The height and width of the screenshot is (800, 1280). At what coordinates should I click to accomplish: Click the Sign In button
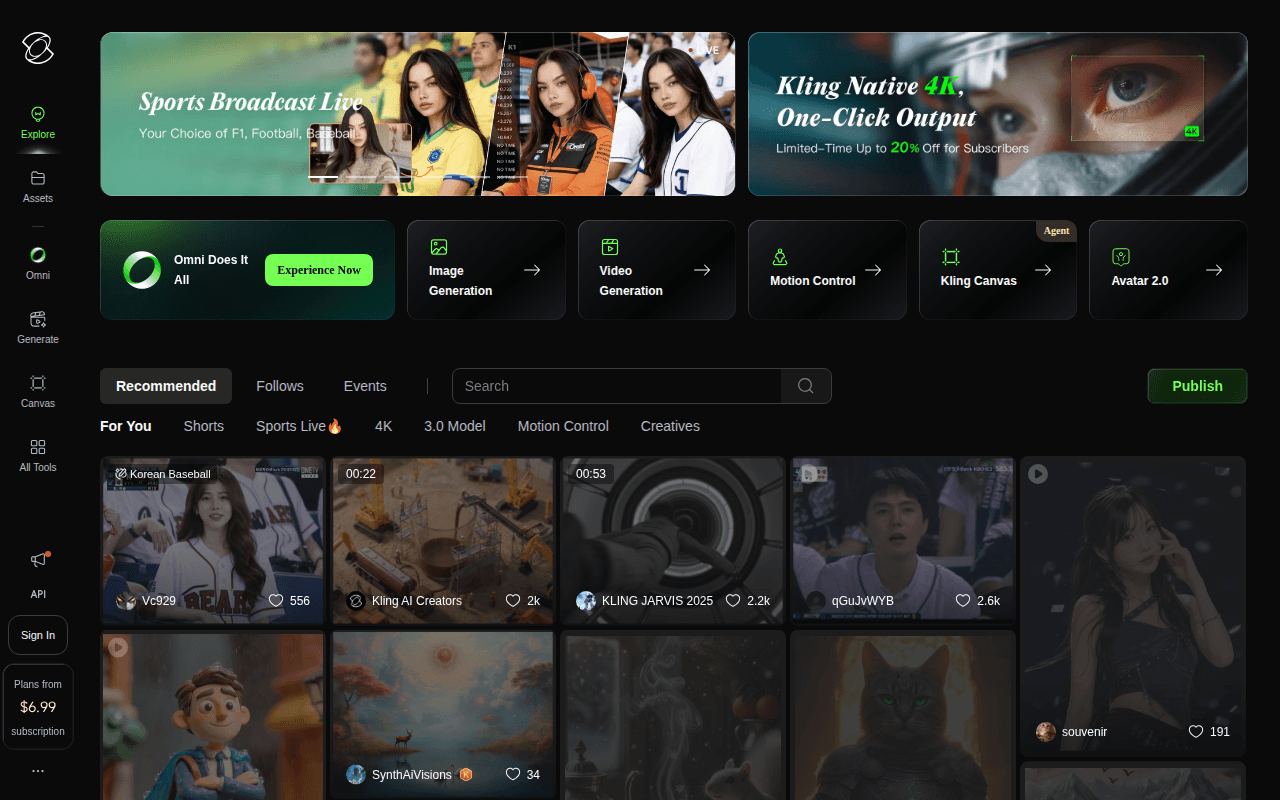point(38,635)
